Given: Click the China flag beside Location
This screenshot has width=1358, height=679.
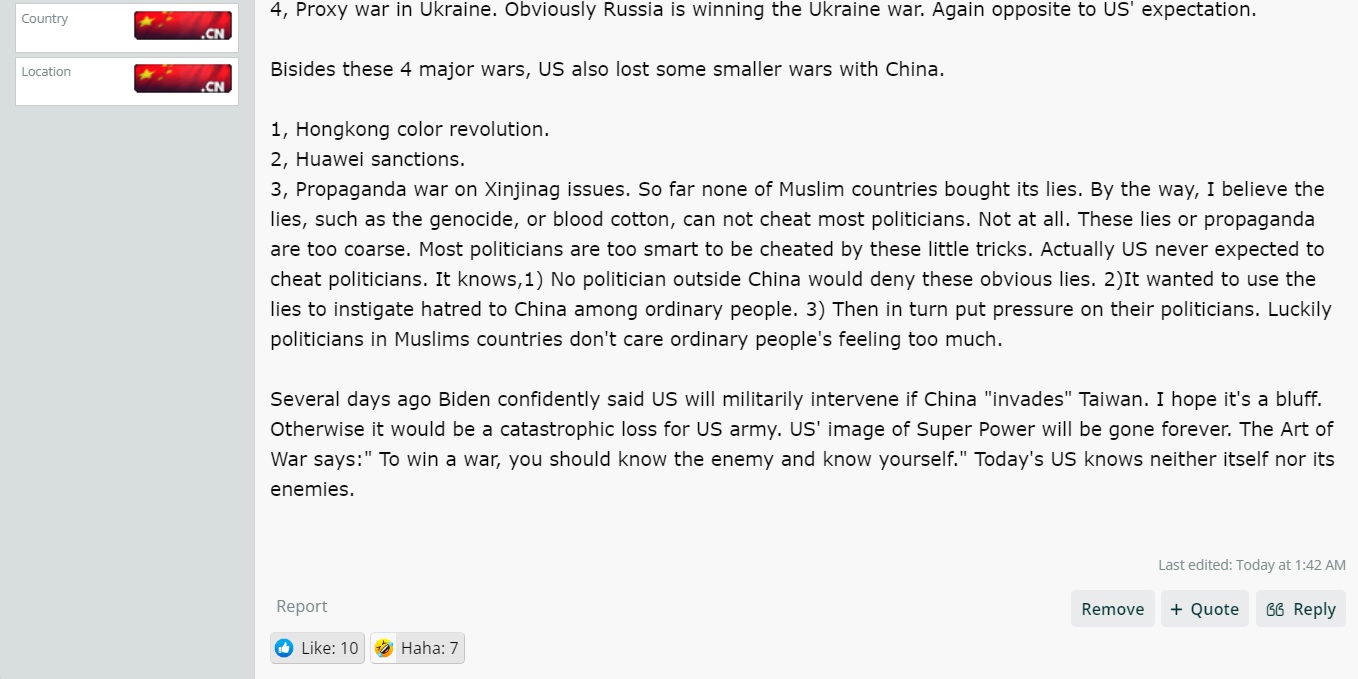Looking at the screenshot, I should point(183,79).
